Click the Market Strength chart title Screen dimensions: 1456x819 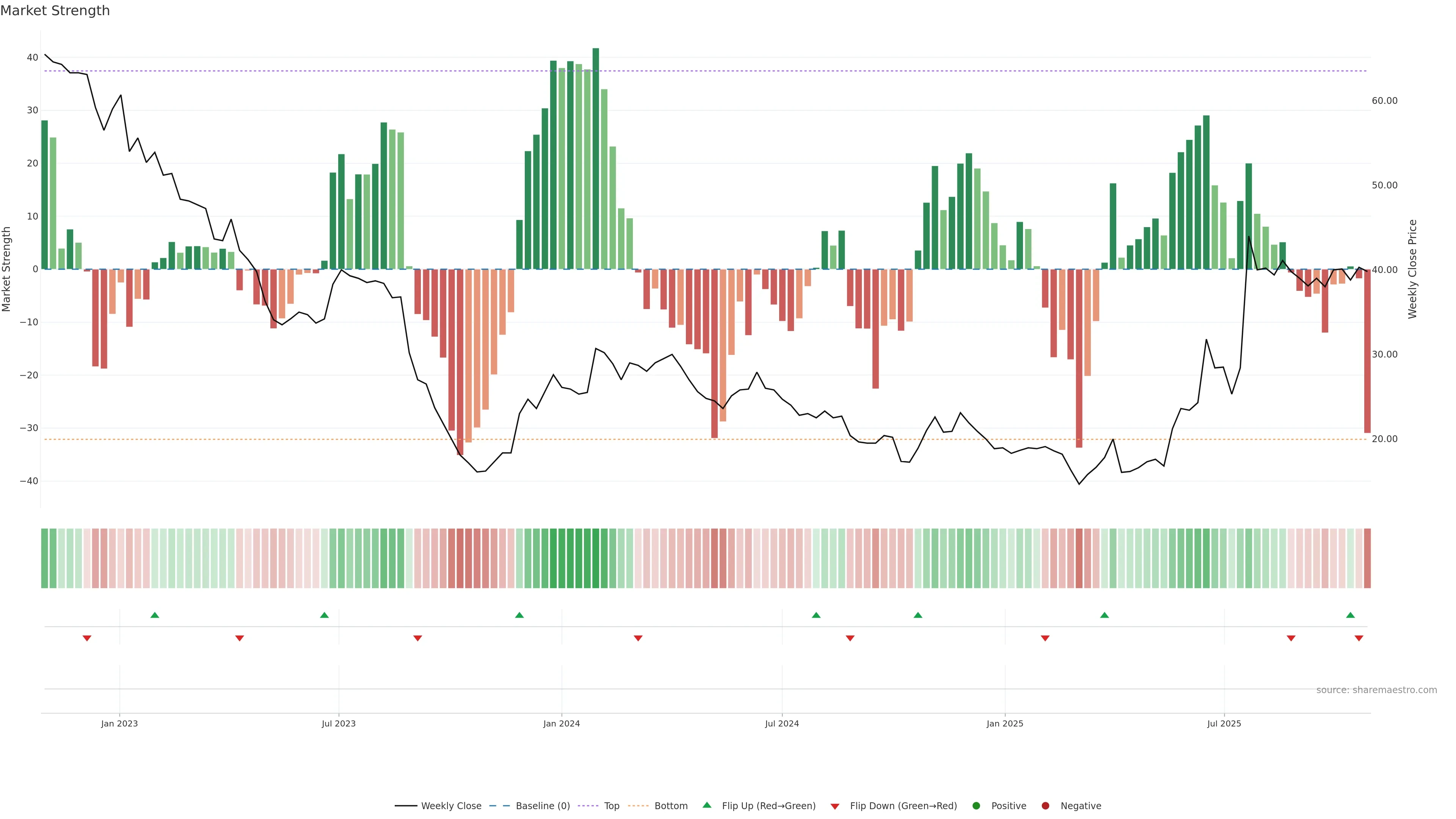[55, 11]
